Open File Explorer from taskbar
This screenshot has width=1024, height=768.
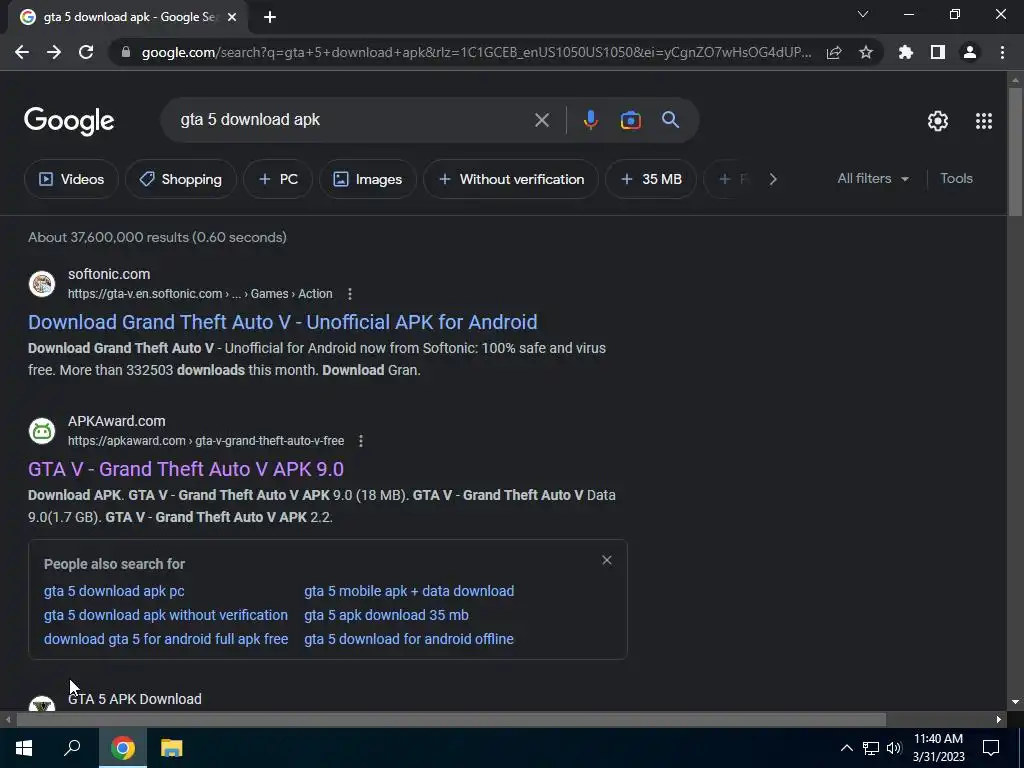(x=172, y=748)
